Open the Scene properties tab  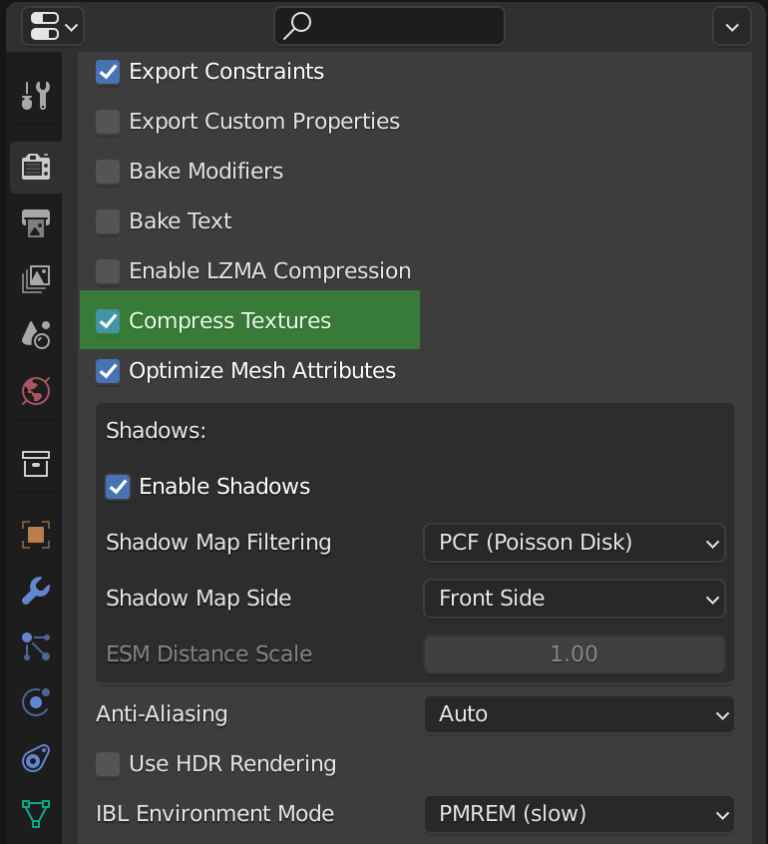click(34, 335)
